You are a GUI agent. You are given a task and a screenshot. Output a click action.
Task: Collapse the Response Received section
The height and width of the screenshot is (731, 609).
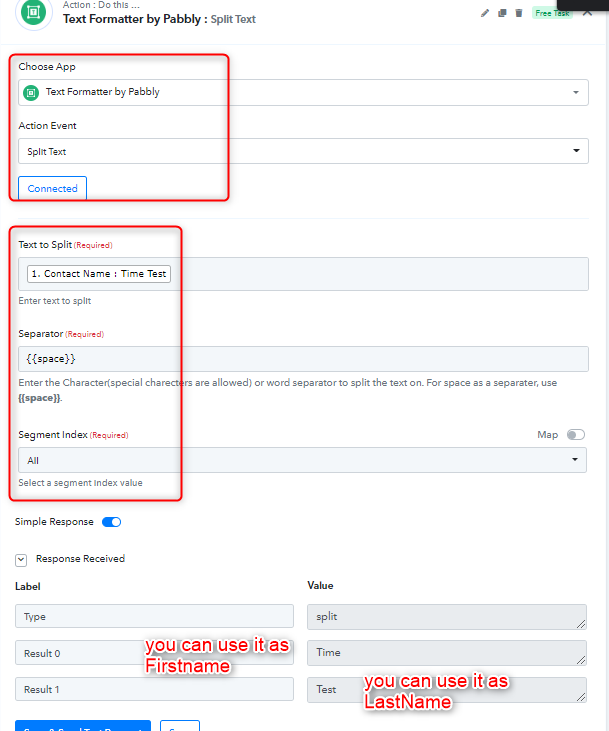pos(21,559)
